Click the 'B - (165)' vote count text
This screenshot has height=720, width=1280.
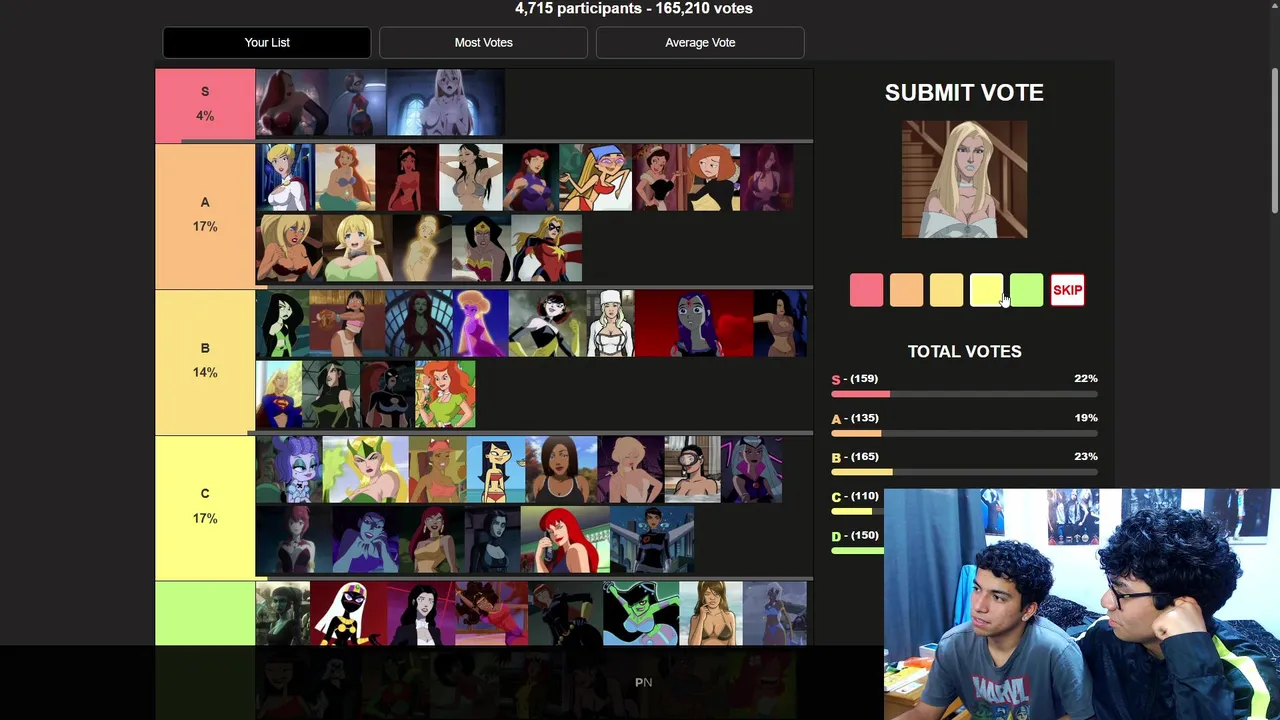coord(855,457)
